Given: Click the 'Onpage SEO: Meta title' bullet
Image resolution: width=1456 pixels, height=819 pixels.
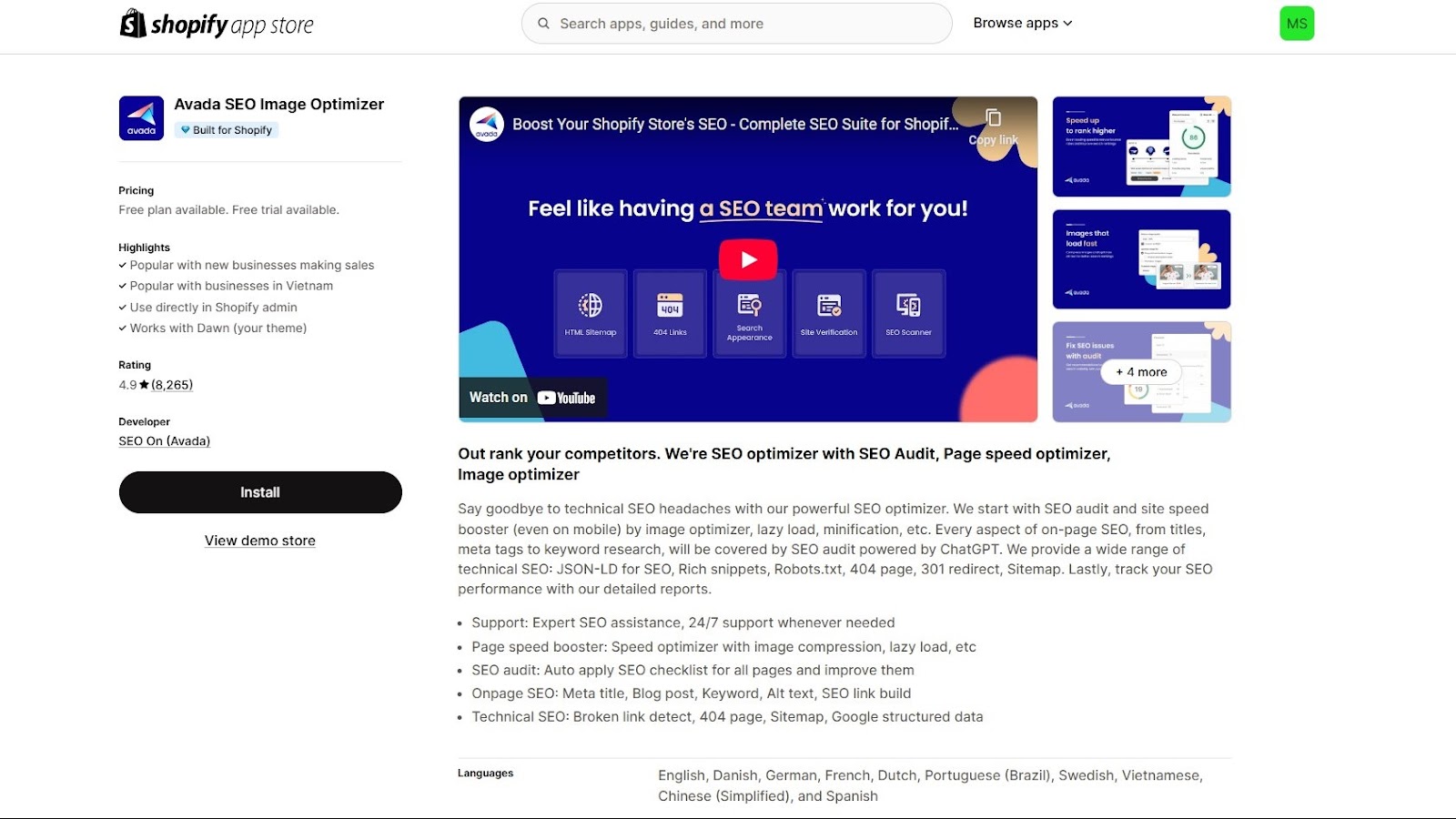Looking at the screenshot, I should click(692, 693).
